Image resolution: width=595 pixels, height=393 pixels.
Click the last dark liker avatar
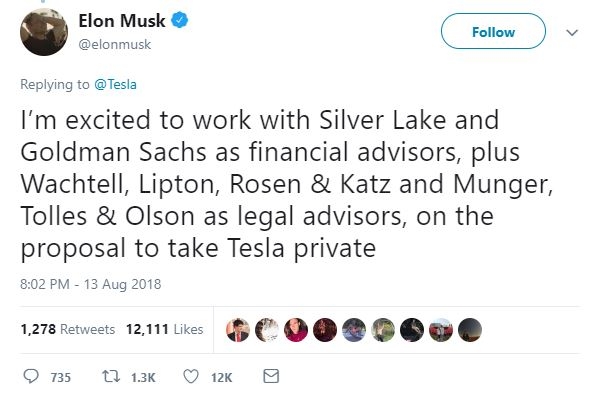coord(470,330)
